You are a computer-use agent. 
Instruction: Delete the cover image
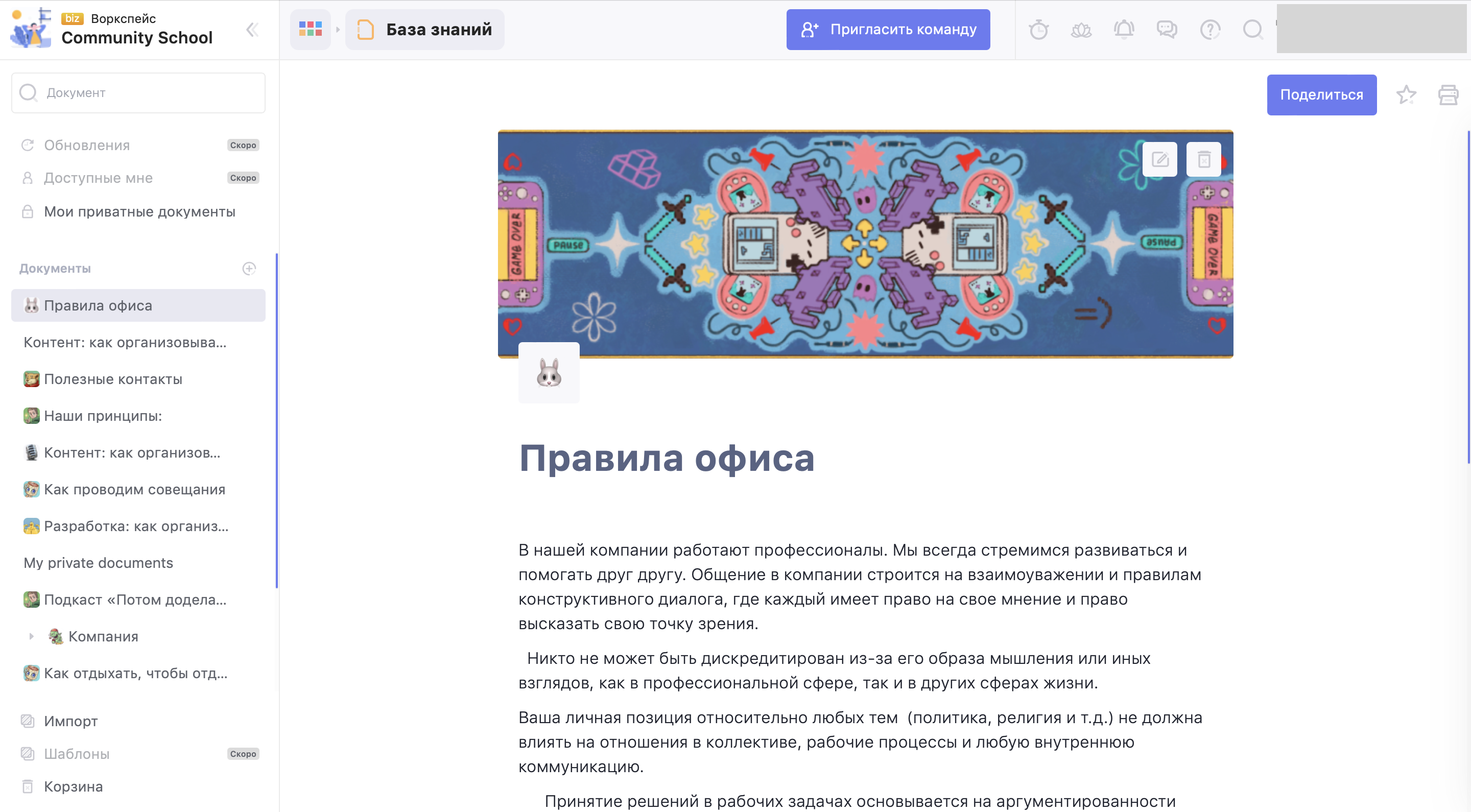pyautogui.click(x=1204, y=159)
